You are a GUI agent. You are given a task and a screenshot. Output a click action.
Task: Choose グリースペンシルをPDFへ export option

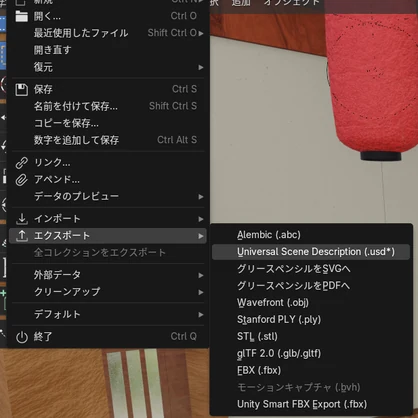311,286
